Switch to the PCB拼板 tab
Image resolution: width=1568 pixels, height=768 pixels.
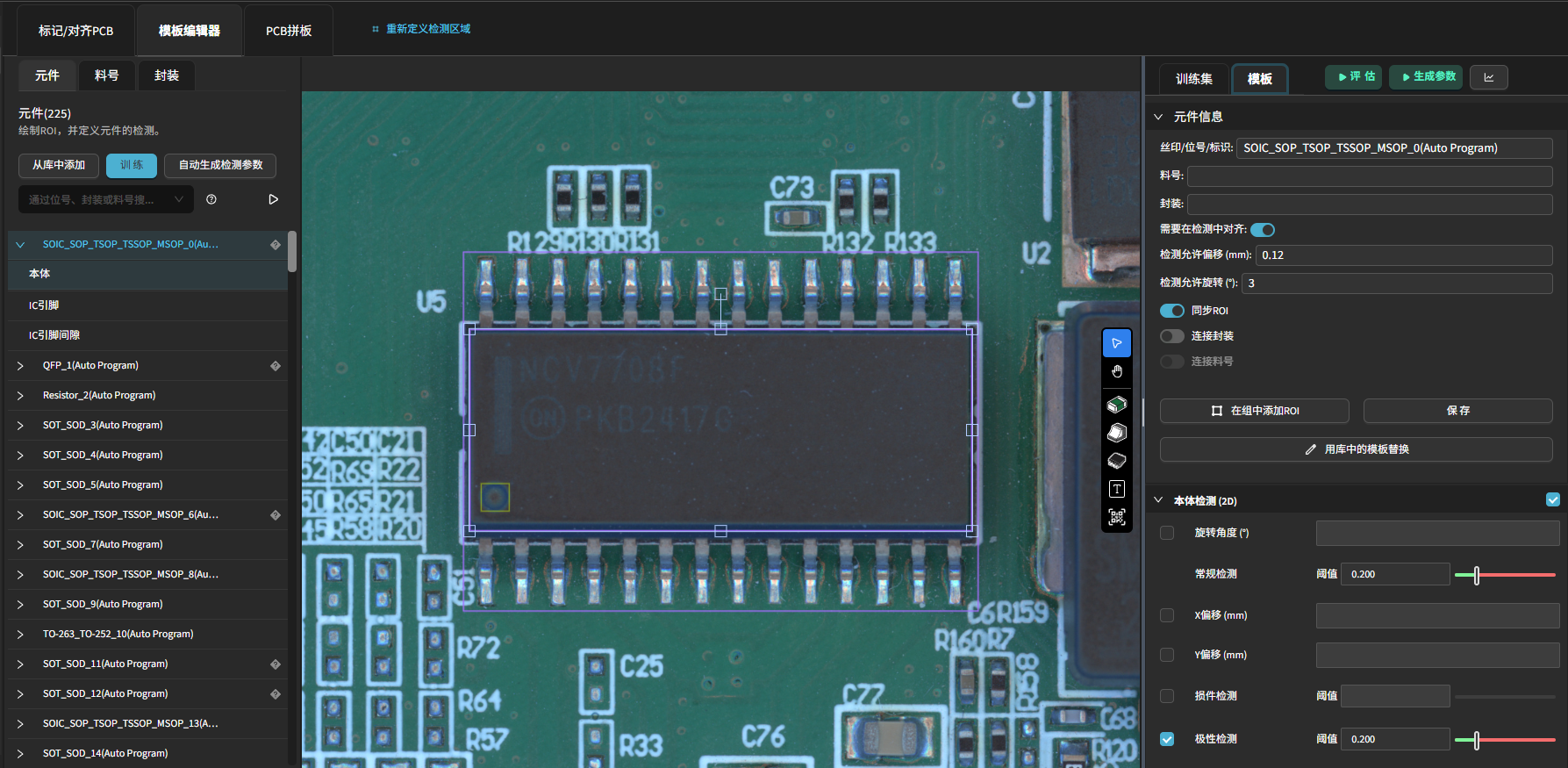tap(289, 31)
